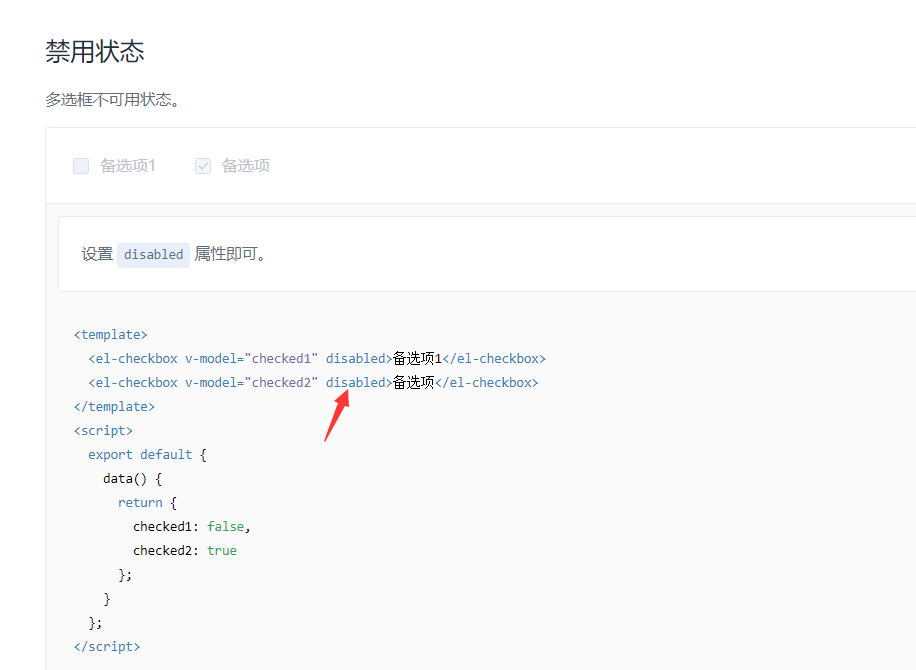
Task: Click the checked2: true line
Action: pos(185,550)
